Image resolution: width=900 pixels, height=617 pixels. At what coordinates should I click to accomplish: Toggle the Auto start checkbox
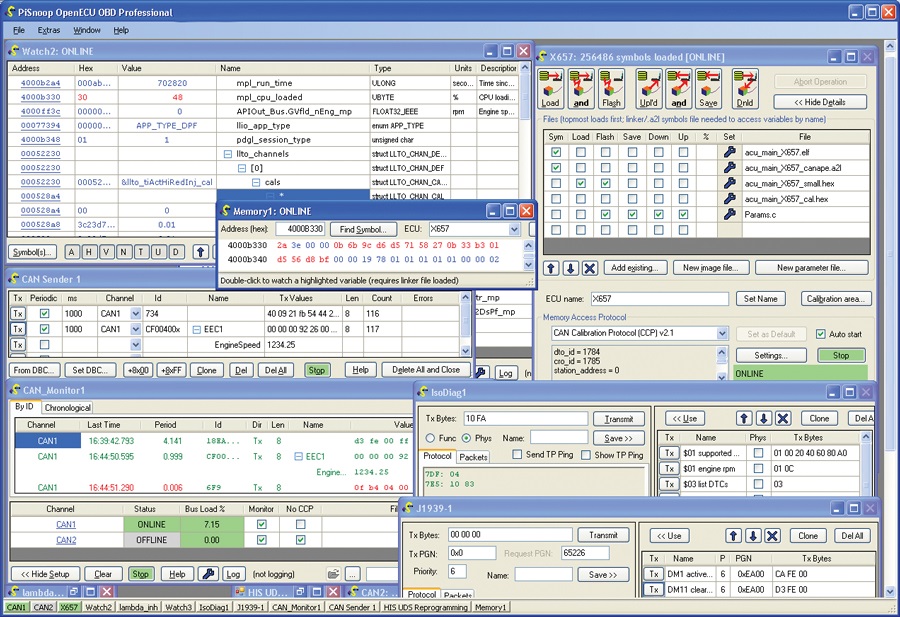(821, 334)
